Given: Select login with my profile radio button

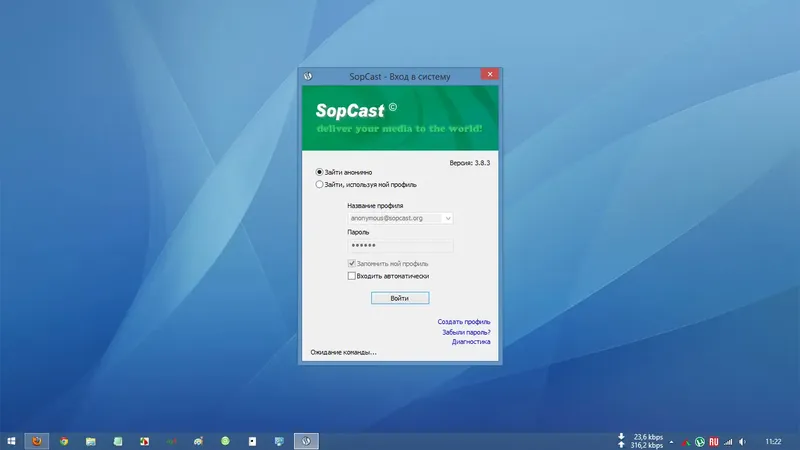Looking at the screenshot, I should coord(319,184).
